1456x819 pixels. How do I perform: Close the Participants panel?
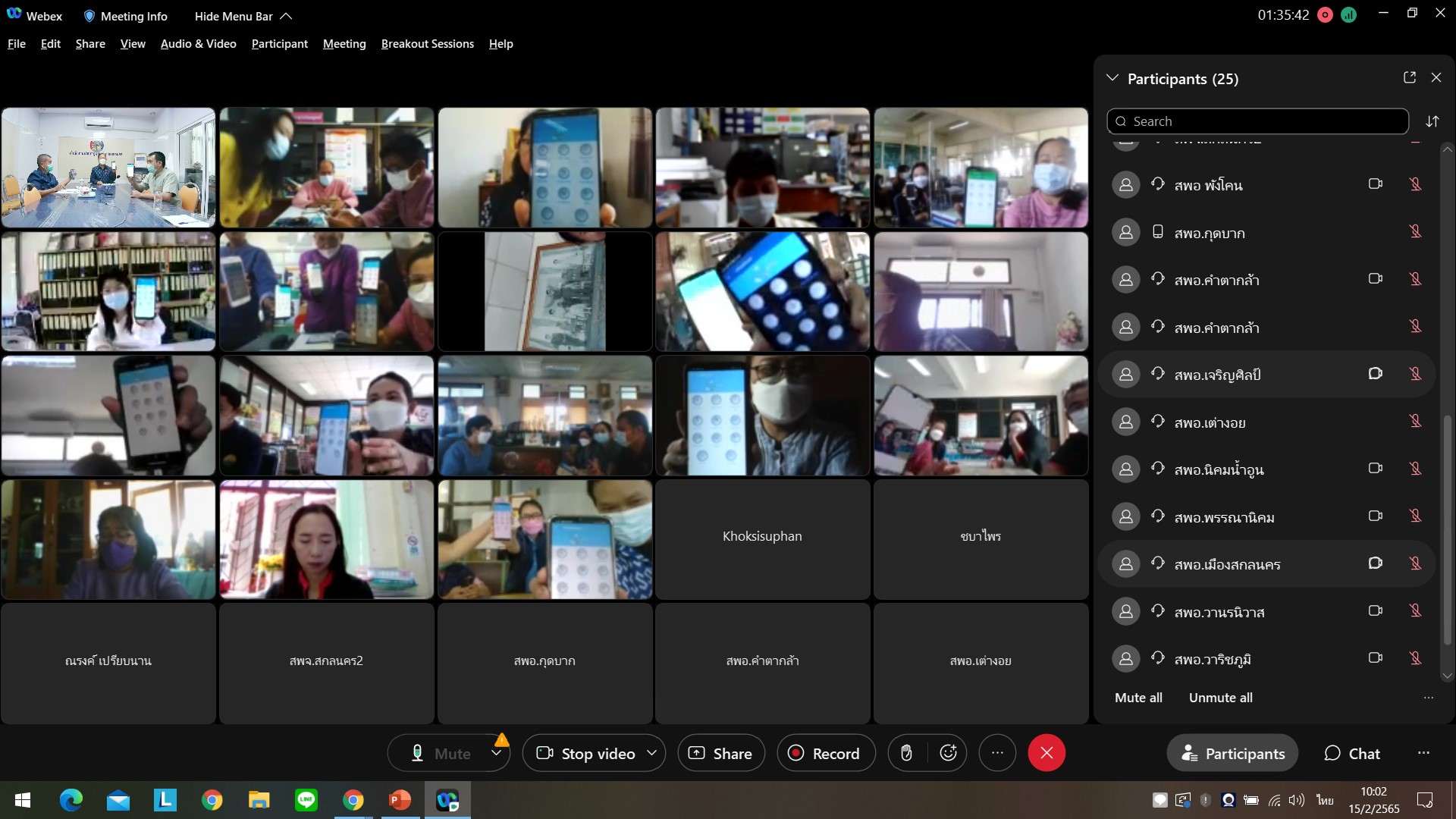1436,78
